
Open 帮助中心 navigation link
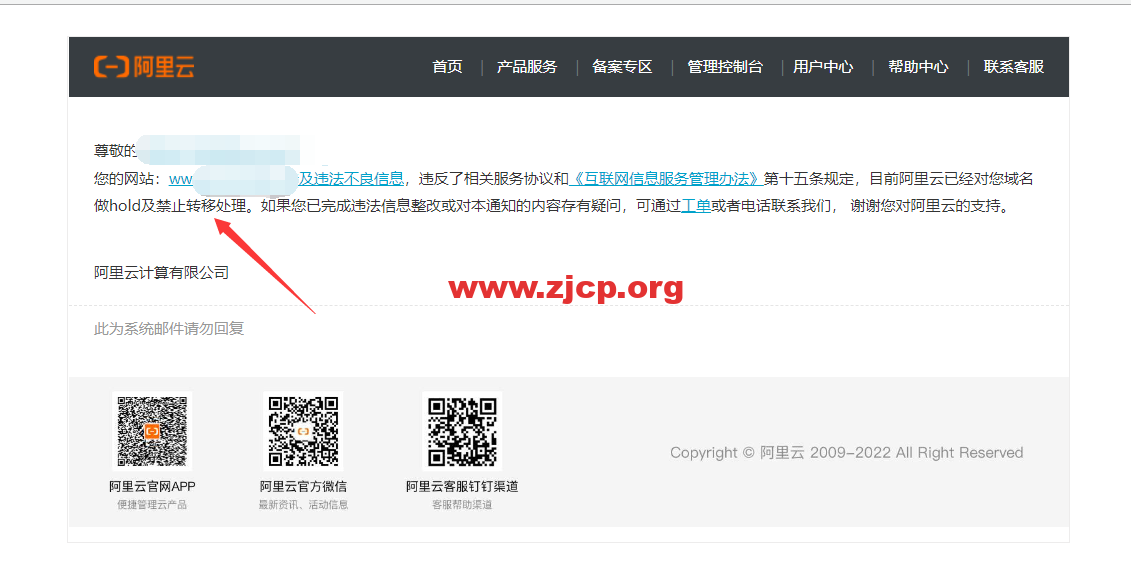point(918,67)
